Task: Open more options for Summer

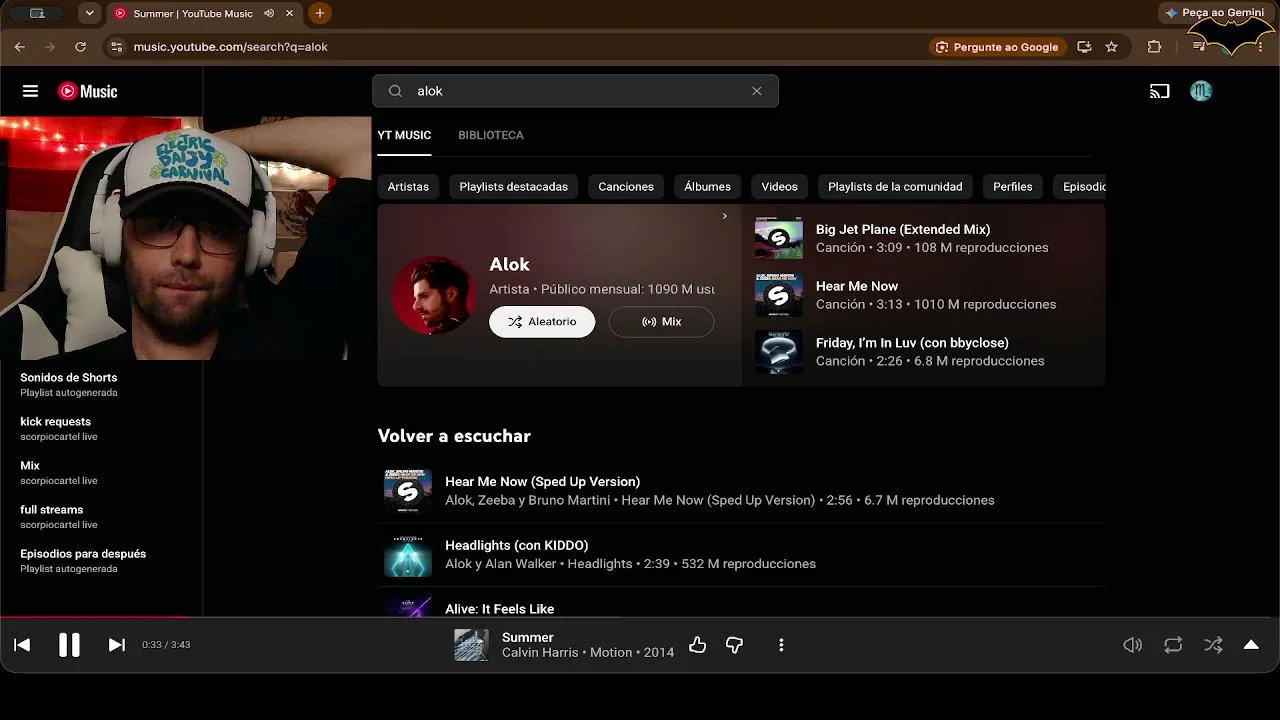Action: pyautogui.click(x=781, y=645)
